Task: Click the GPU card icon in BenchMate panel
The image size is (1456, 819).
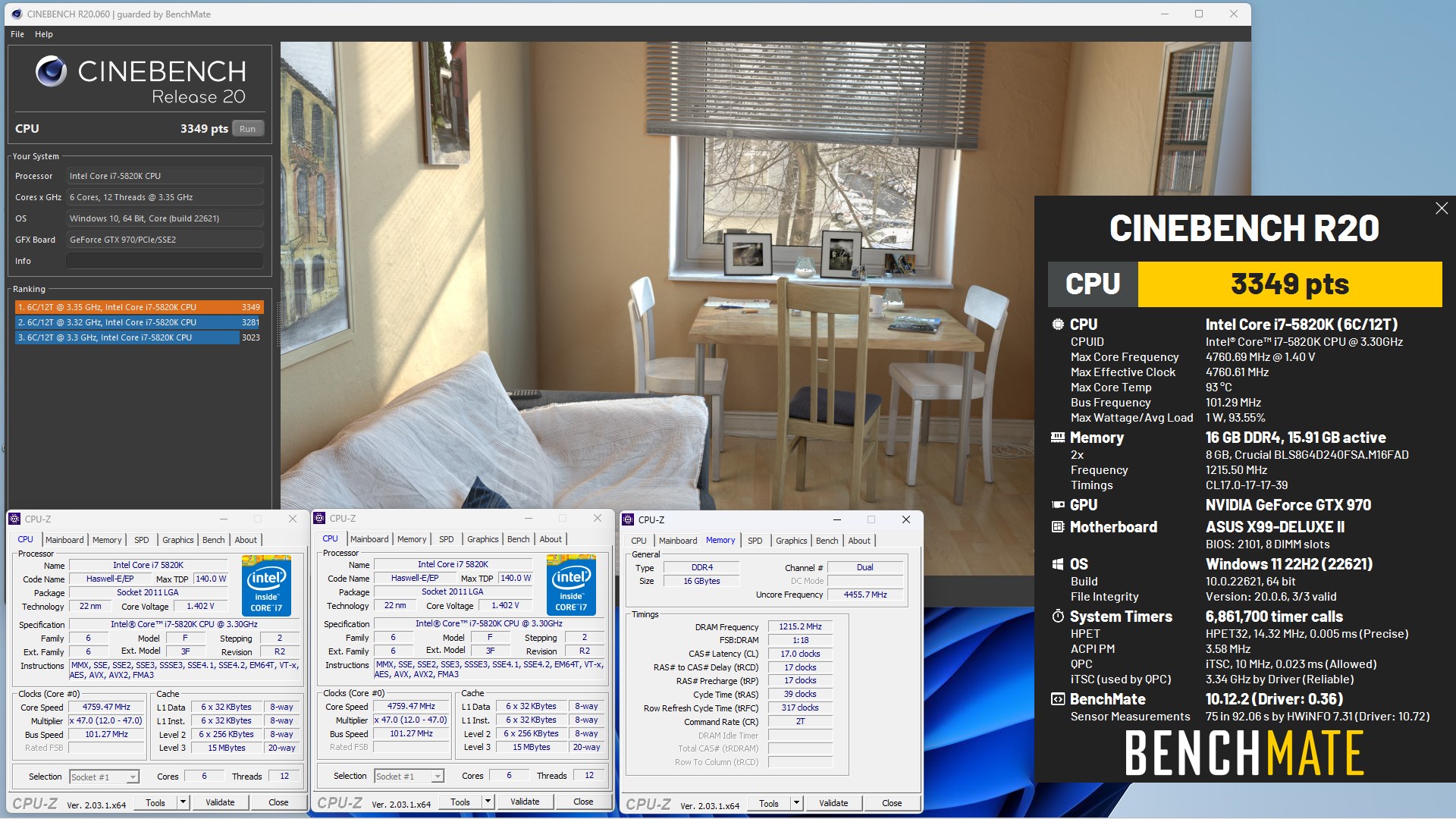Action: [1058, 505]
